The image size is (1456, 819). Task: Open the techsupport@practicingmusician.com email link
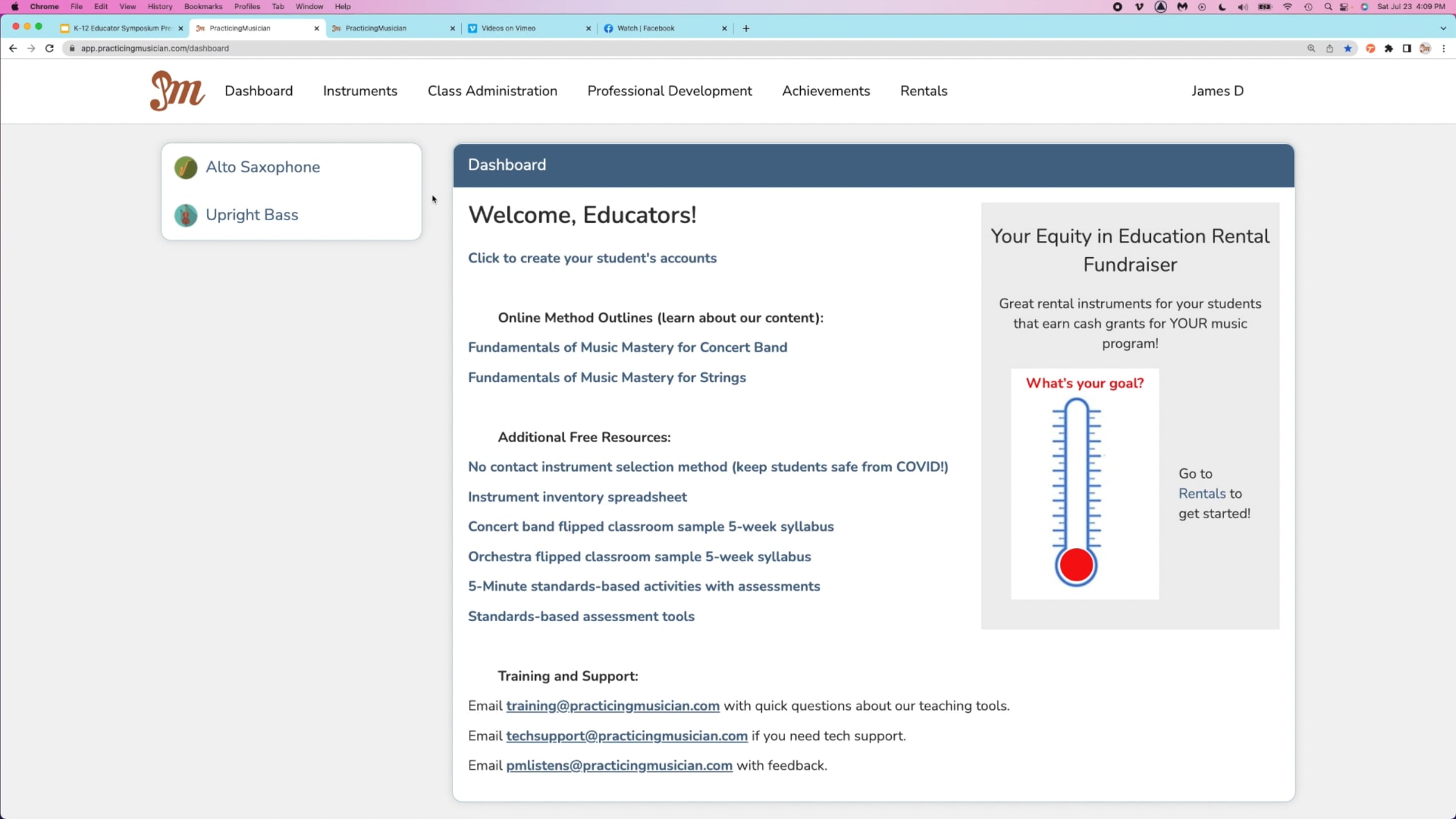(627, 736)
